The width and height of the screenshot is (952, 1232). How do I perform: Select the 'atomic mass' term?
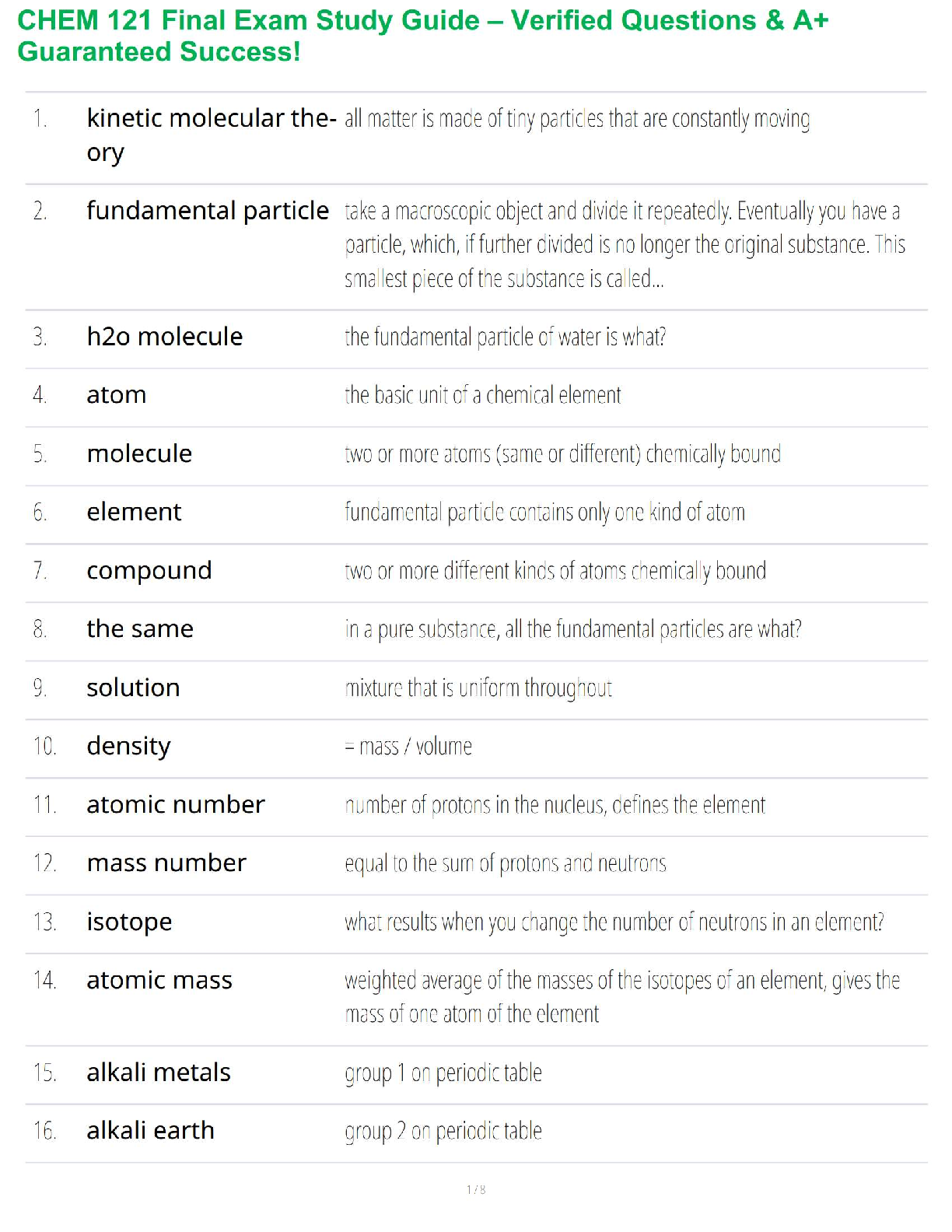coord(159,981)
